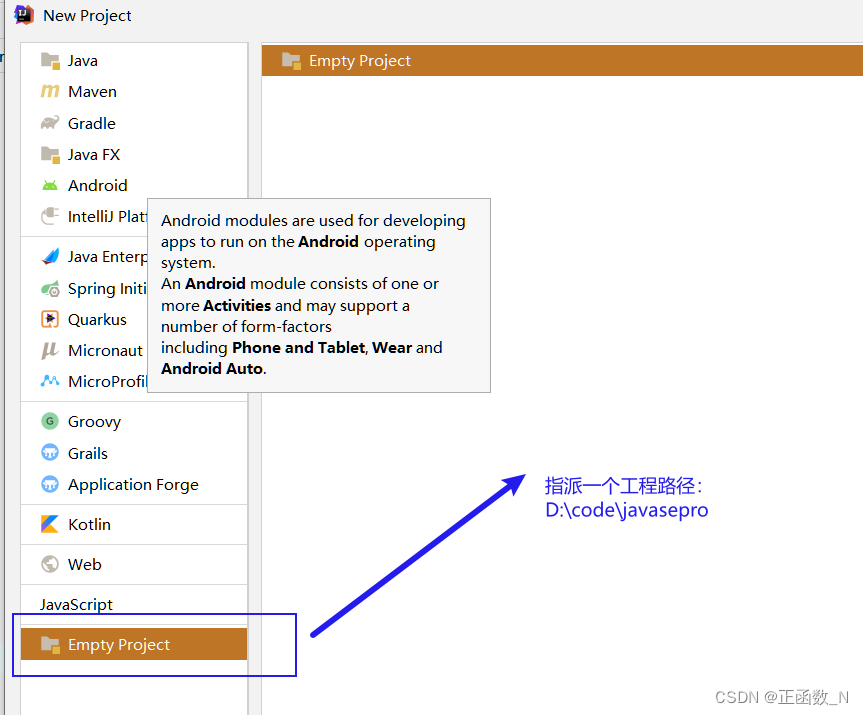This screenshot has height=715, width=863.
Task: Click the Empty Project header in right pane
Action: click(562, 61)
